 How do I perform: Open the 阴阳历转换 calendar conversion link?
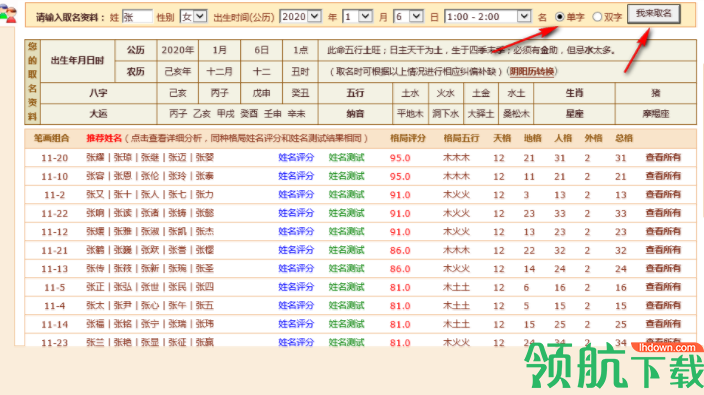pos(532,71)
